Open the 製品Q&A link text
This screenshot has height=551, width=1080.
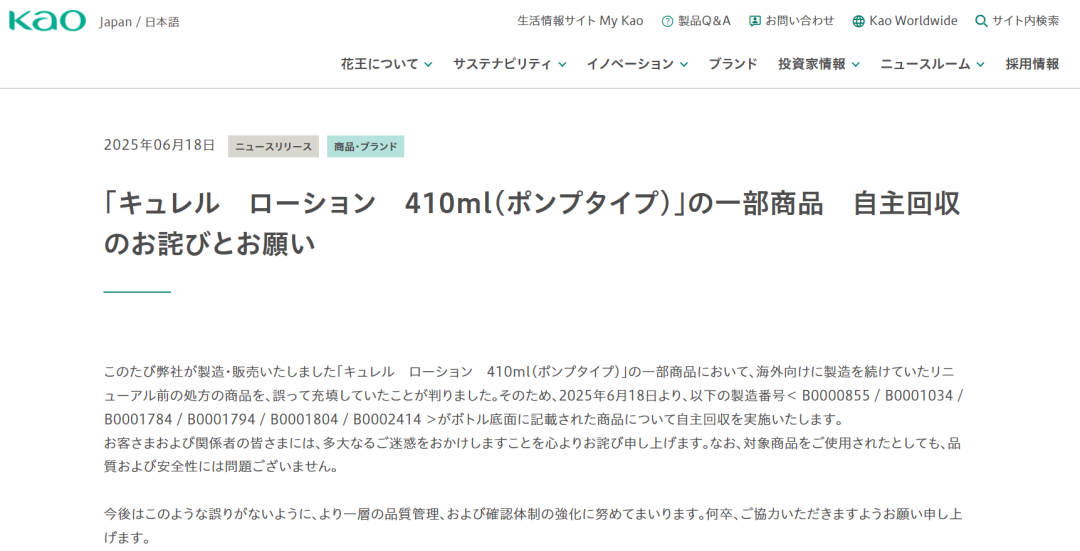pyautogui.click(x=704, y=21)
